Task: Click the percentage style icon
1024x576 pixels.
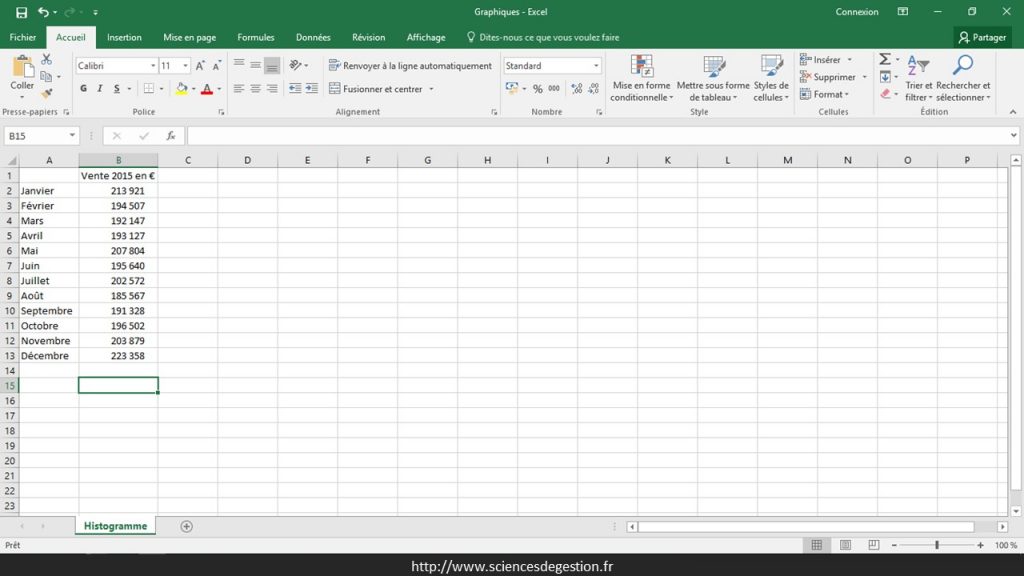Action: (x=536, y=89)
